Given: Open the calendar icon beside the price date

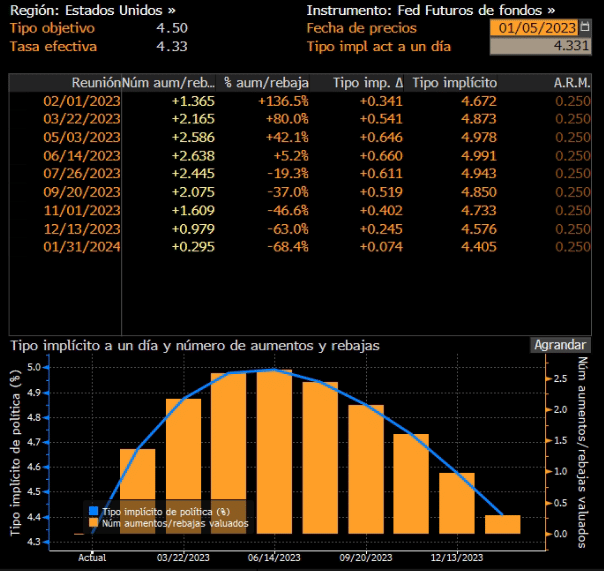Looking at the screenshot, I should point(585,27).
